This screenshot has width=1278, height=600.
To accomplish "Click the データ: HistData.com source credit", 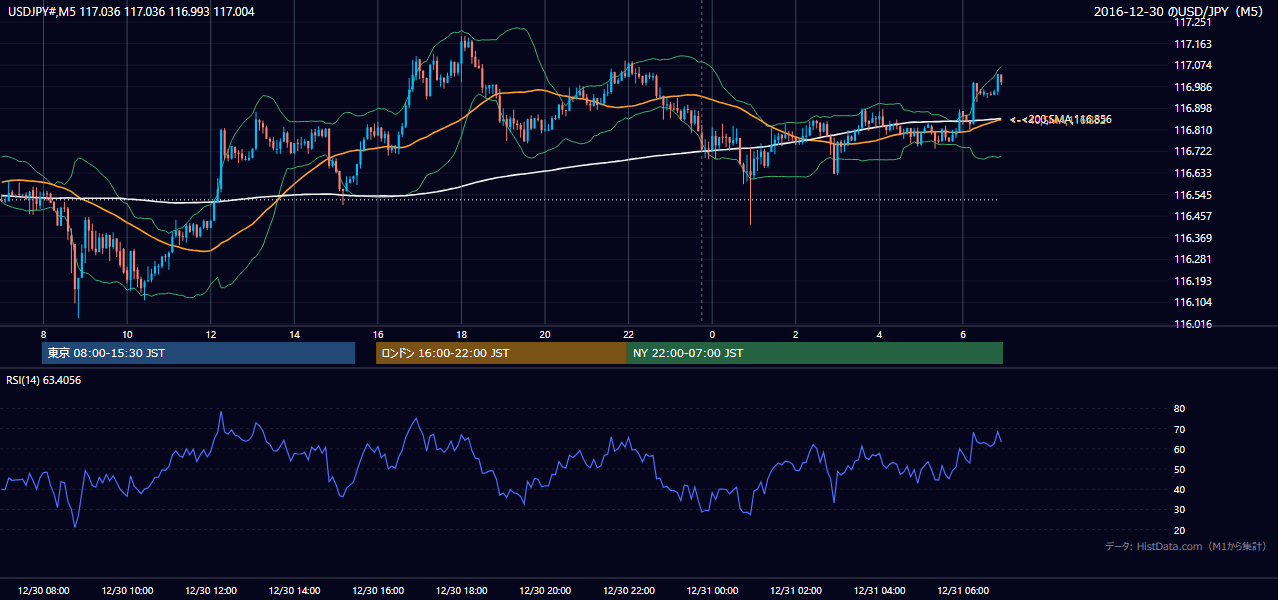I will [1186, 546].
